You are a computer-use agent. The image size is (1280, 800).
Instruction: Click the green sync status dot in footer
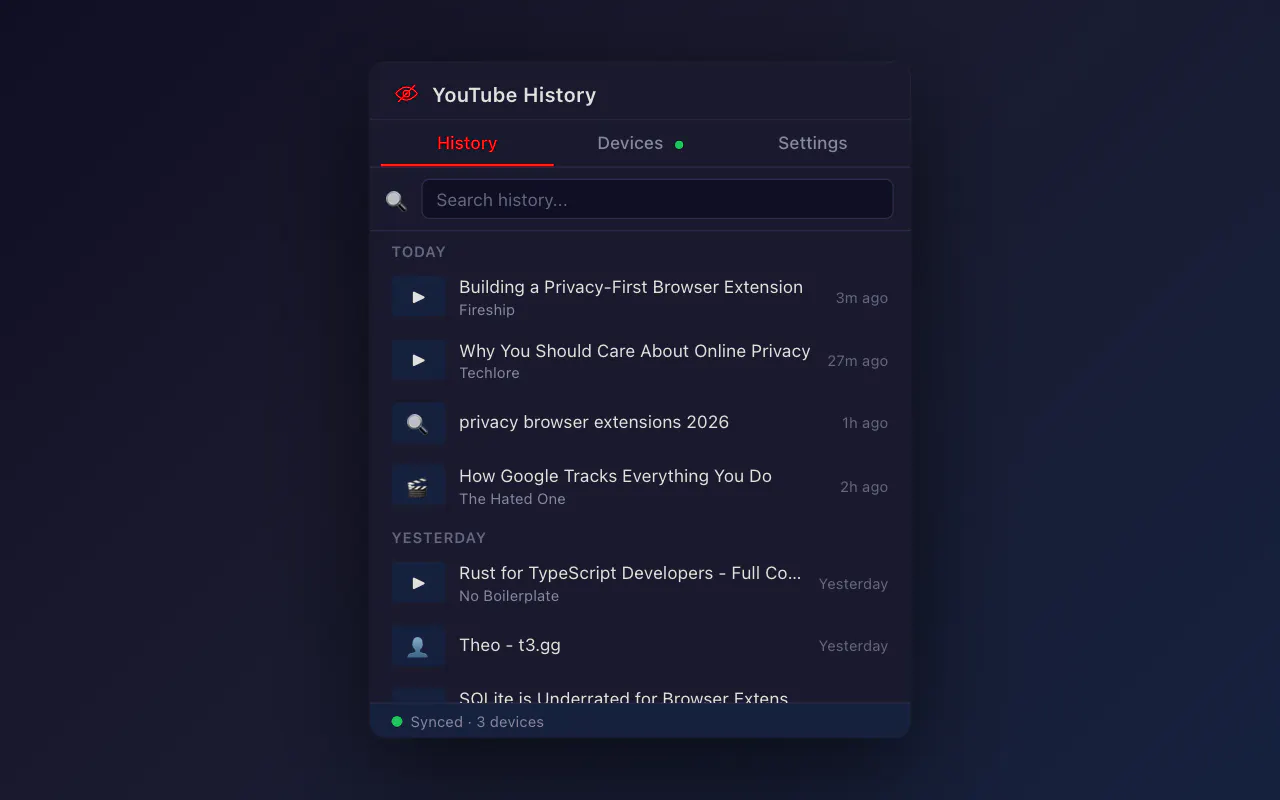(397, 721)
